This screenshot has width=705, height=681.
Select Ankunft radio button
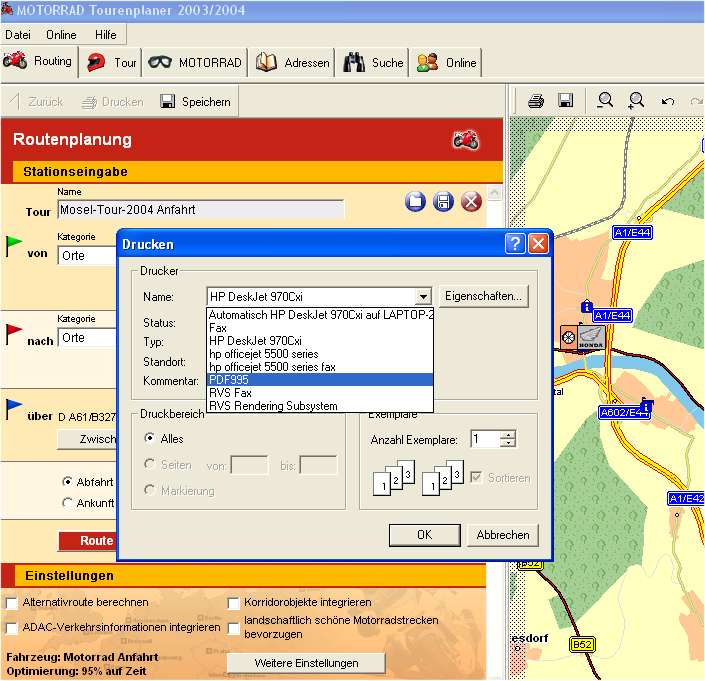67,503
